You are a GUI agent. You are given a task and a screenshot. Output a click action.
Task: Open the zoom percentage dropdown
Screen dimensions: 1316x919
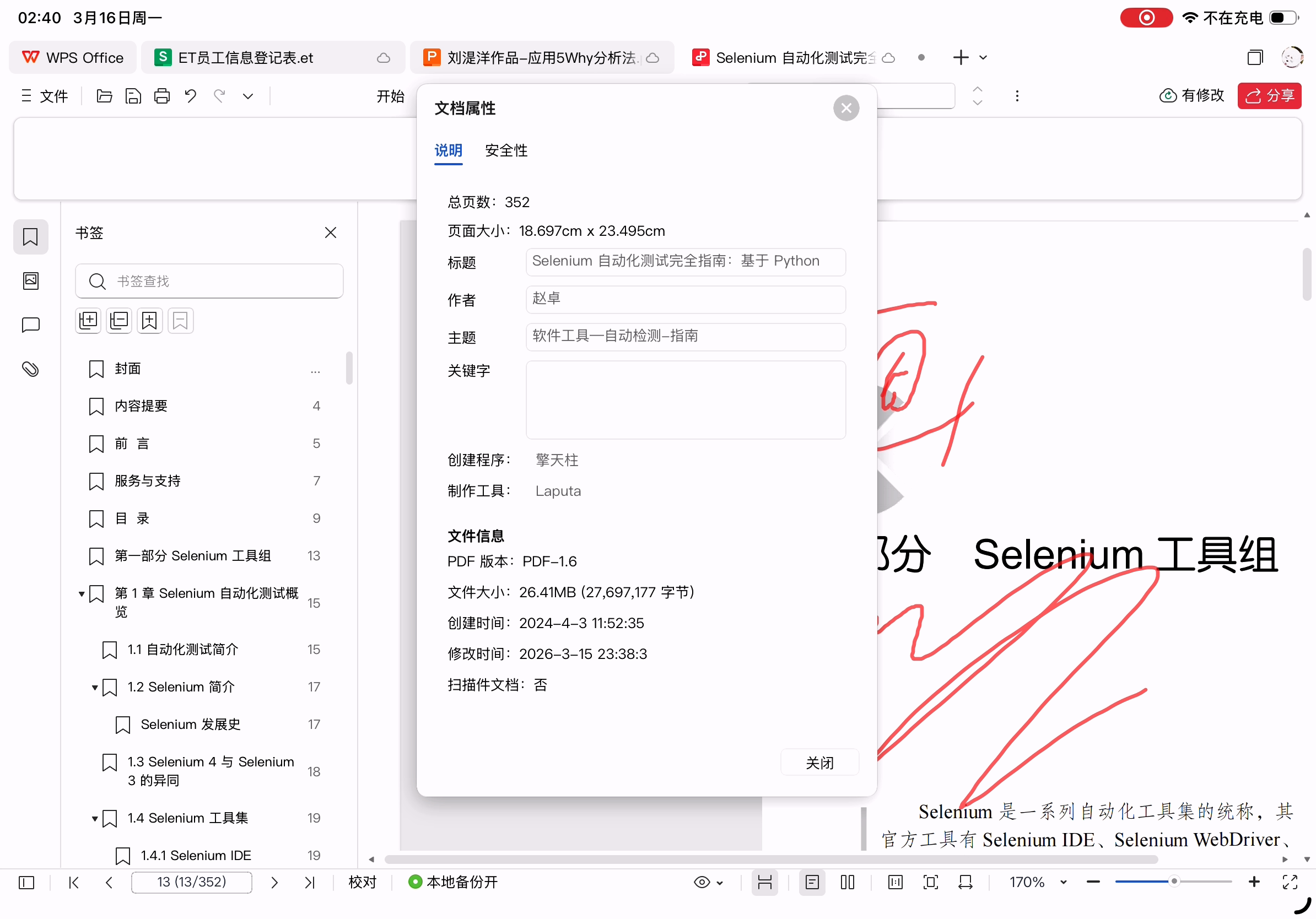click(x=1064, y=882)
